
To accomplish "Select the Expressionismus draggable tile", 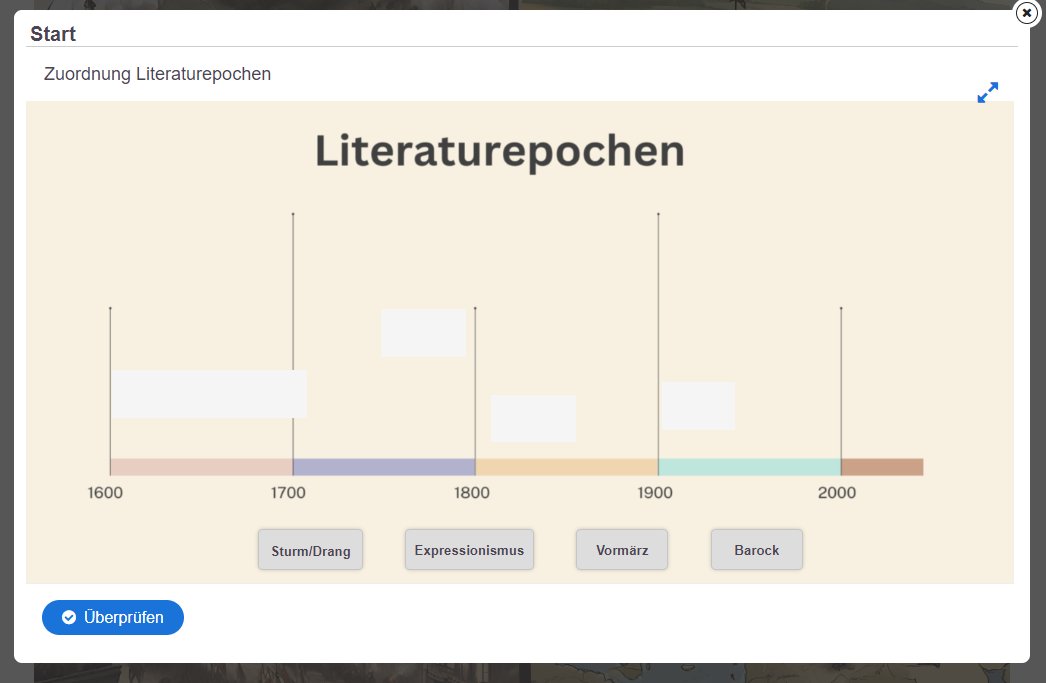I will point(469,549).
